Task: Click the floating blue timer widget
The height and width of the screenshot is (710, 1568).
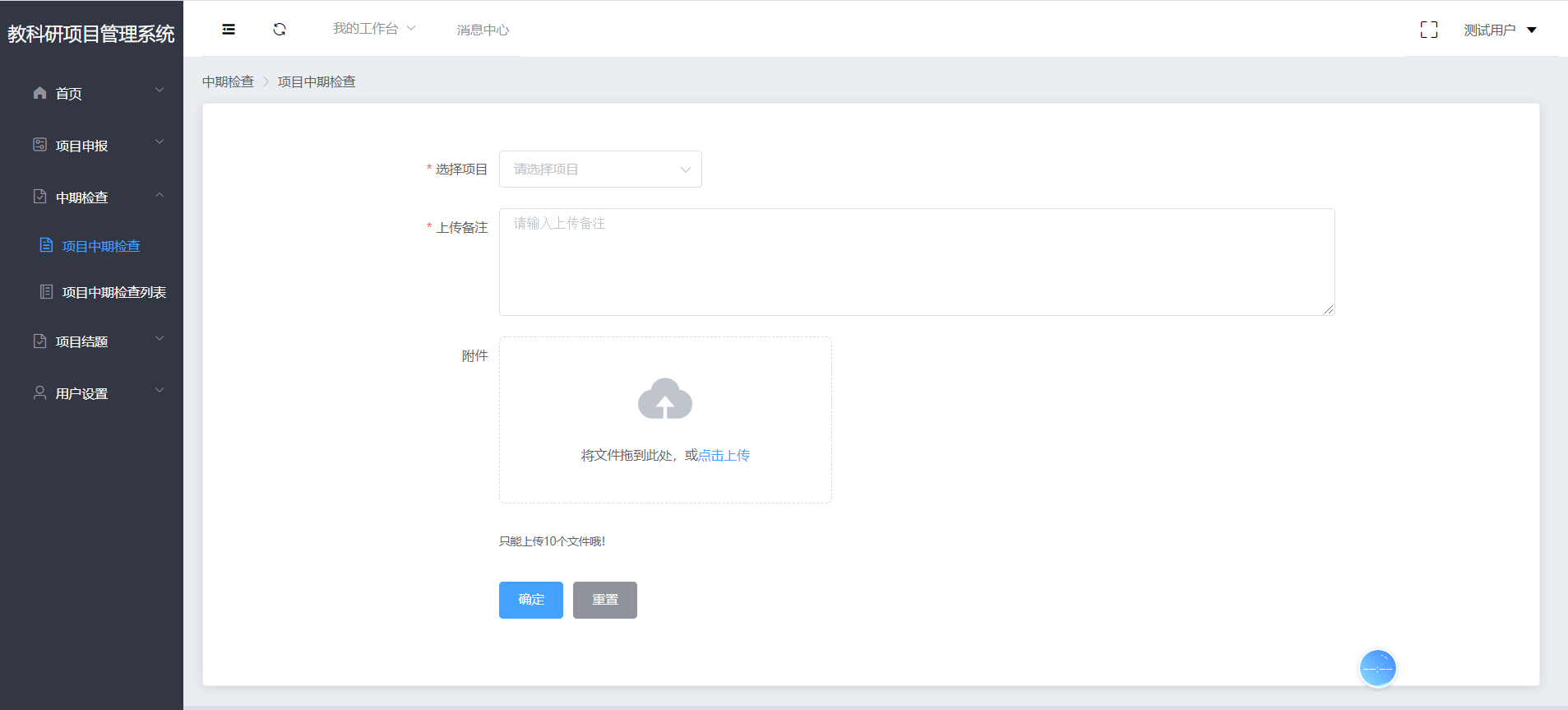Action: coord(1378,668)
